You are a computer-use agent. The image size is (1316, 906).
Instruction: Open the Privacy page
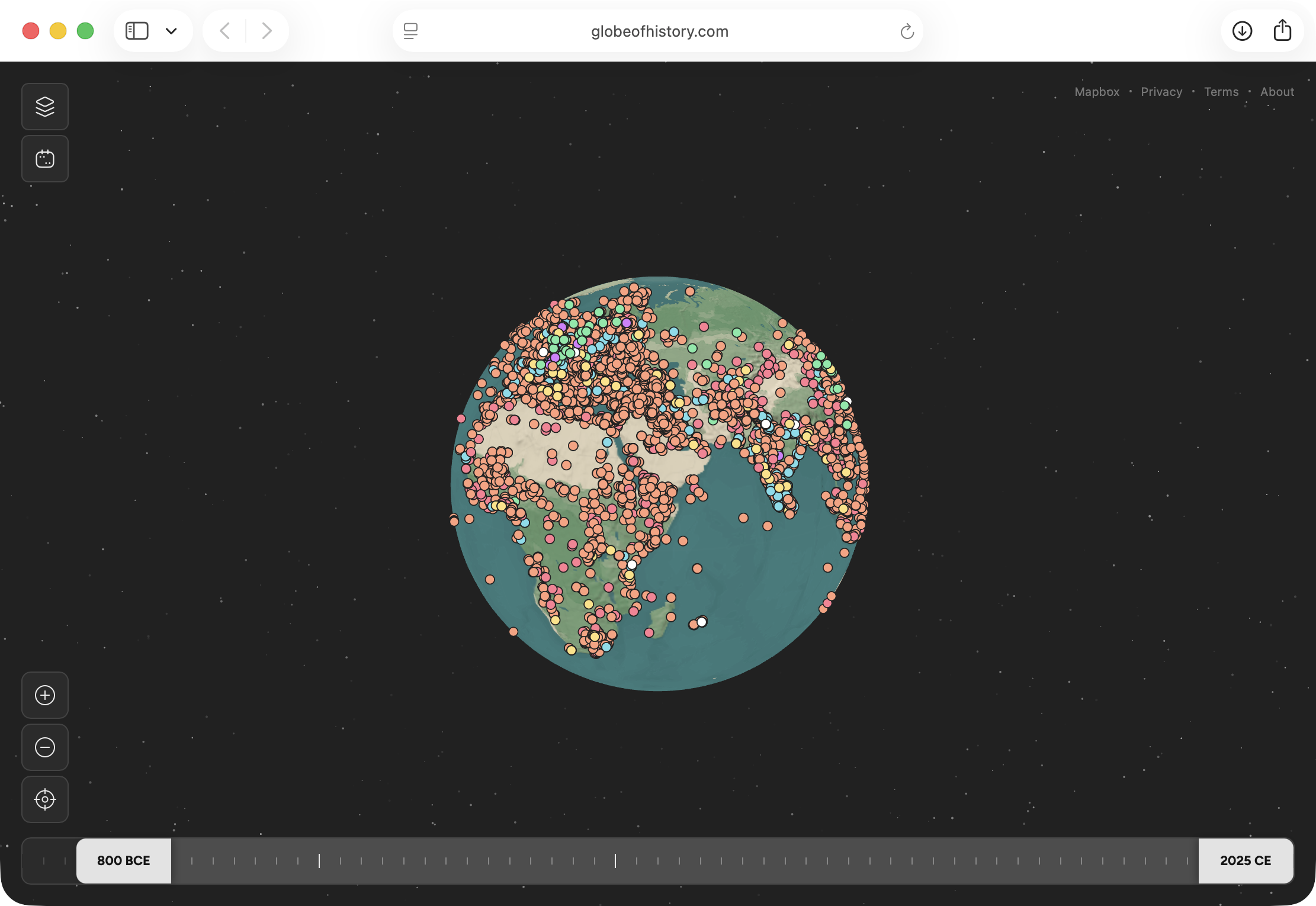tap(1161, 92)
